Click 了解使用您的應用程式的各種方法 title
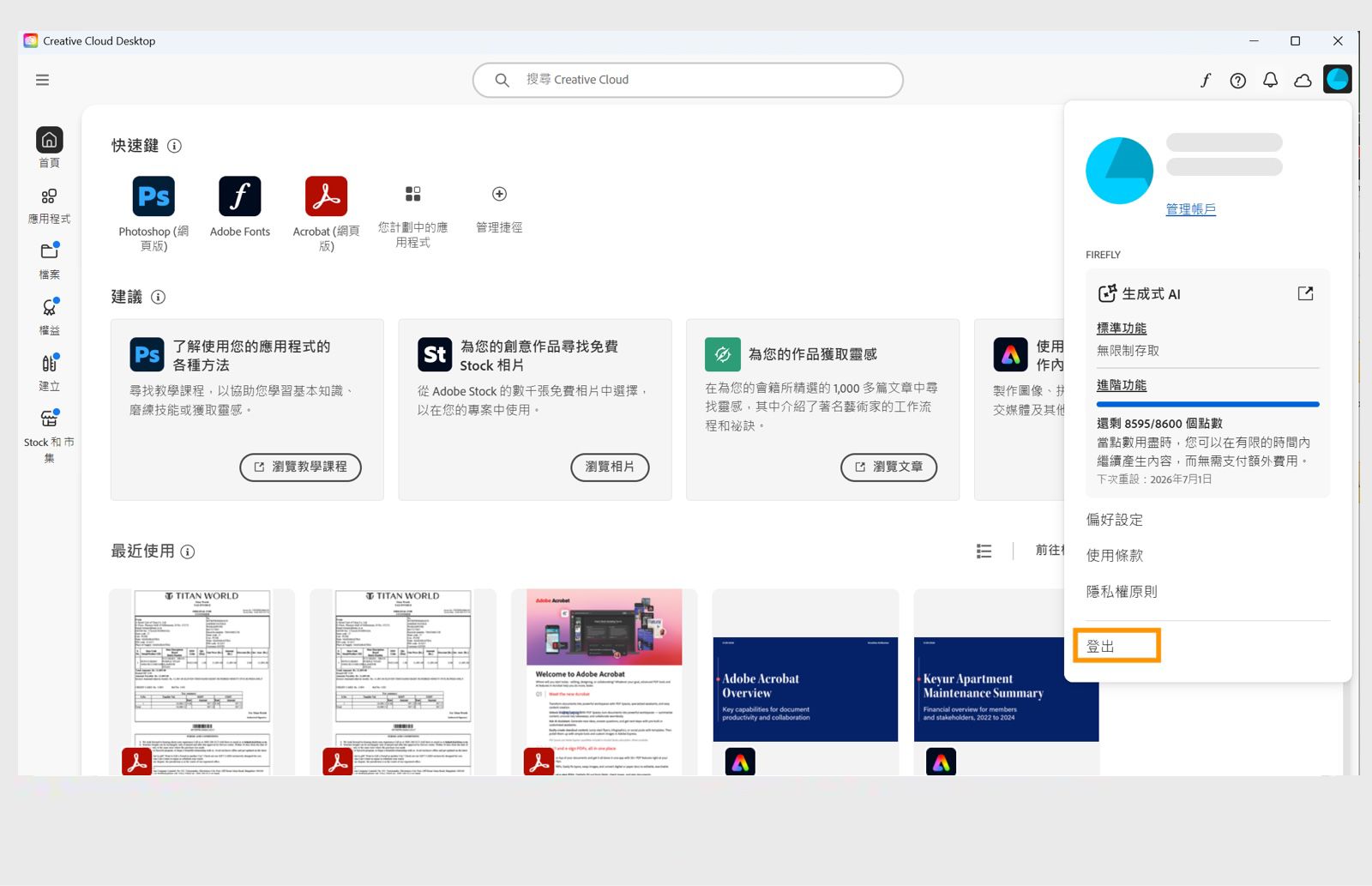 coord(251,355)
